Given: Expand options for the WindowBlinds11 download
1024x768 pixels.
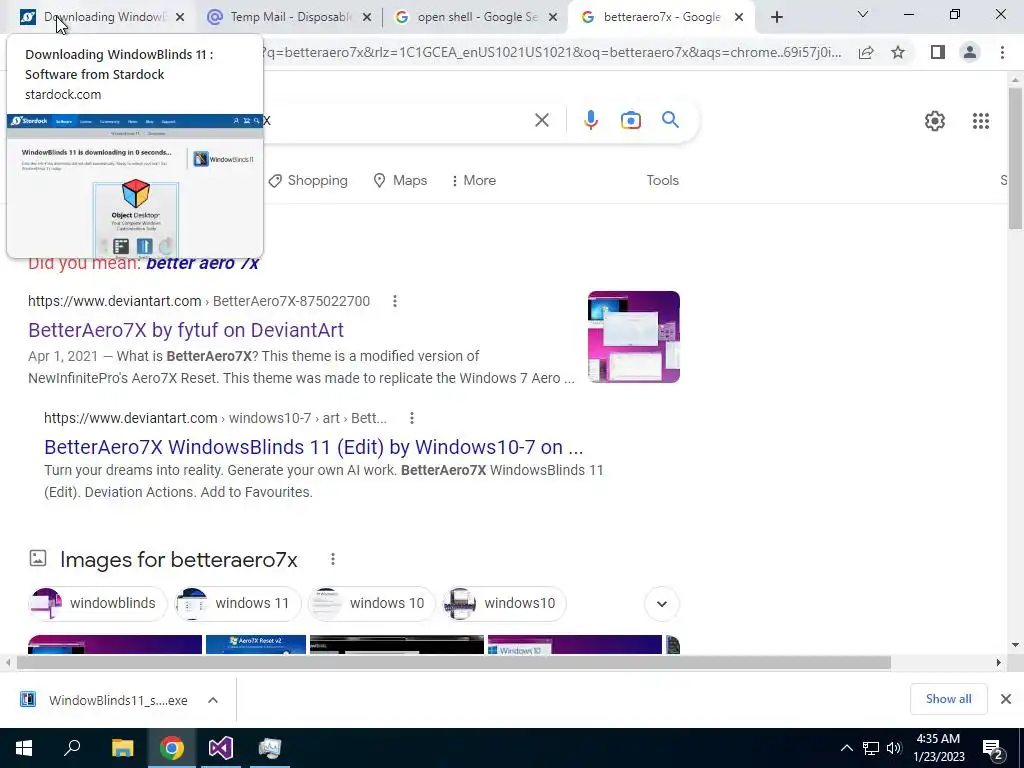Looking at the screenshot, I should pyautogui.click(x=213, y=700).
